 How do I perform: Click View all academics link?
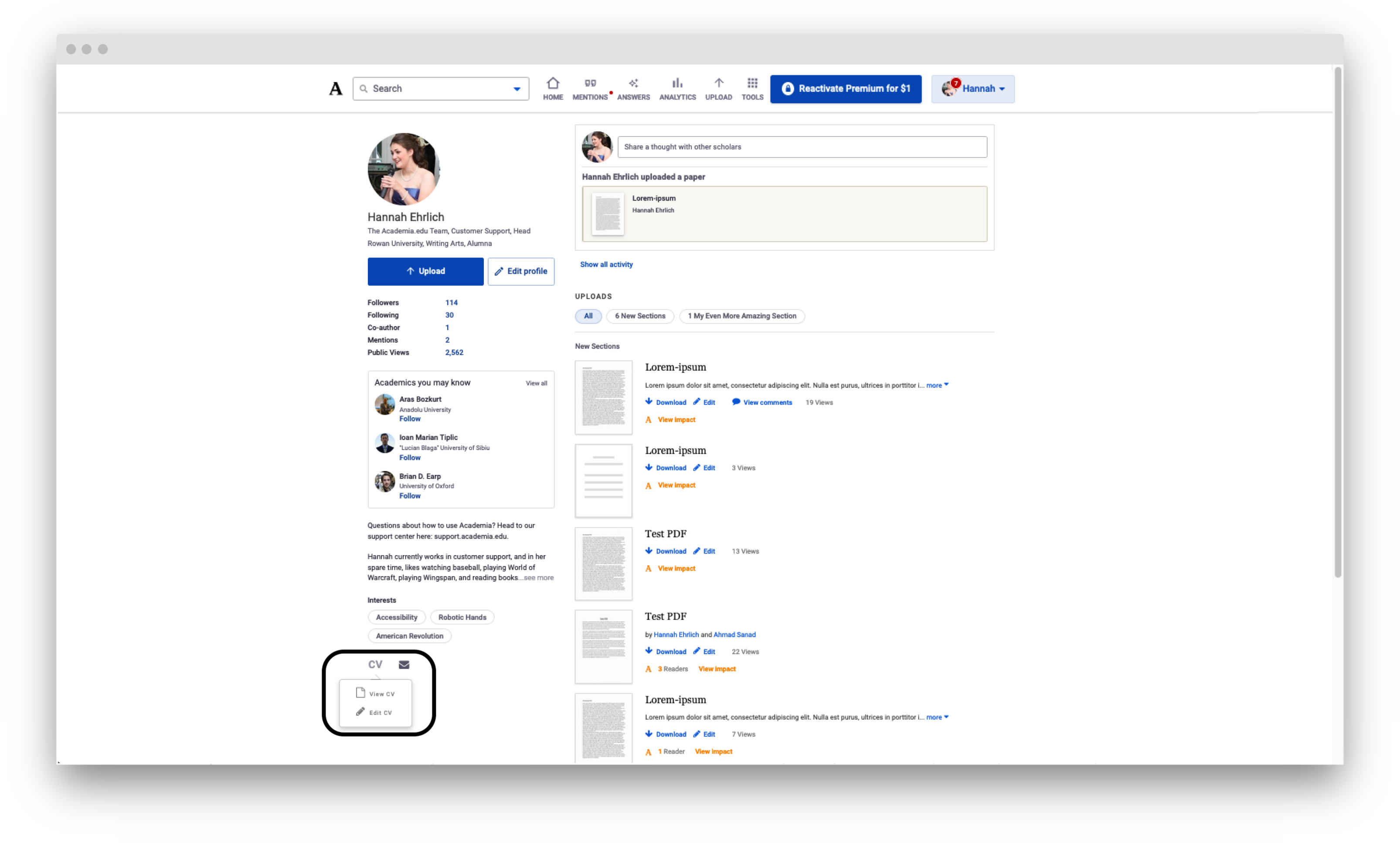coord(536,383)
